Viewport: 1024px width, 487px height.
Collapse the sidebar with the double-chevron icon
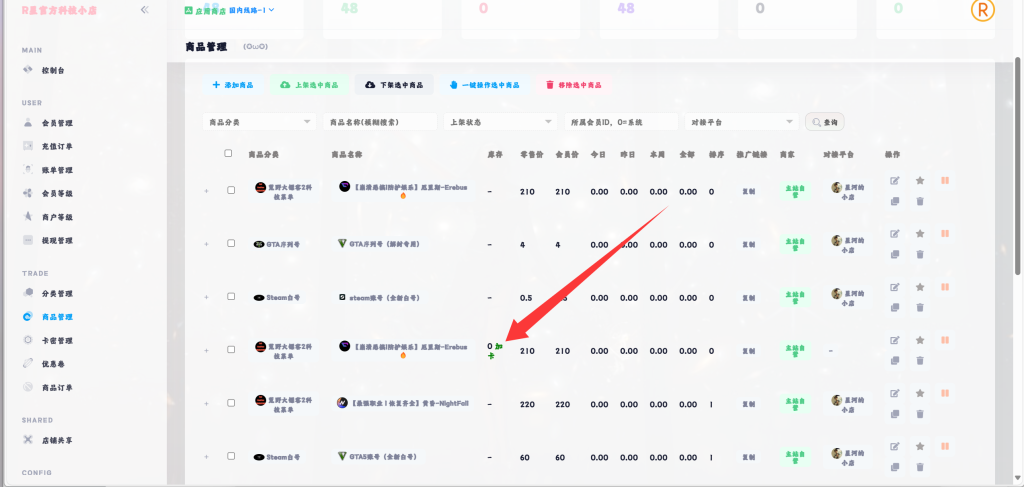145,9
